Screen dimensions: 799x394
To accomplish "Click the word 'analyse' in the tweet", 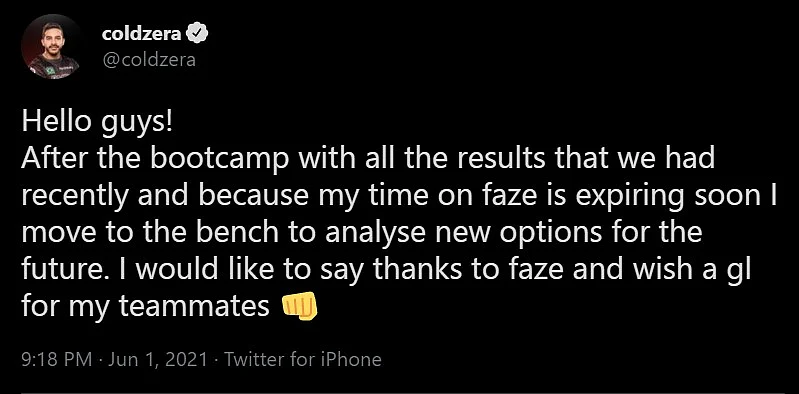I will (x=374, y=234).
